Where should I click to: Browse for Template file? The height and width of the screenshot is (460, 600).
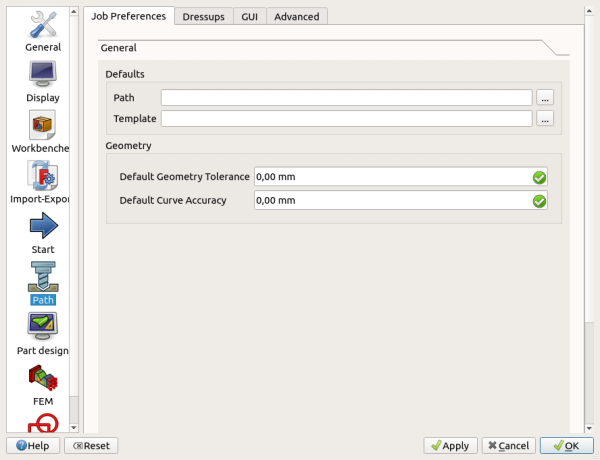[x=545, y=119]
